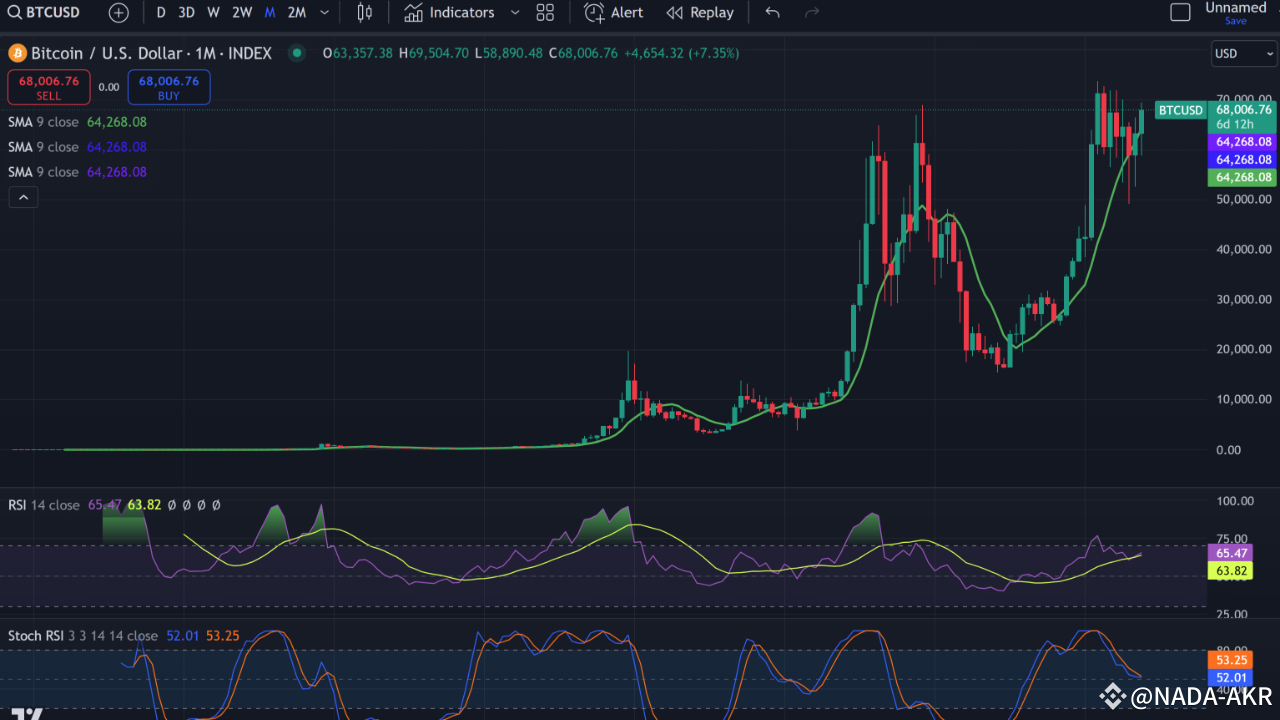Click the RSI 63.82 yellow scale label
The width and height of the screenshot is (1280, 720).
click(x=1230, y=570)
